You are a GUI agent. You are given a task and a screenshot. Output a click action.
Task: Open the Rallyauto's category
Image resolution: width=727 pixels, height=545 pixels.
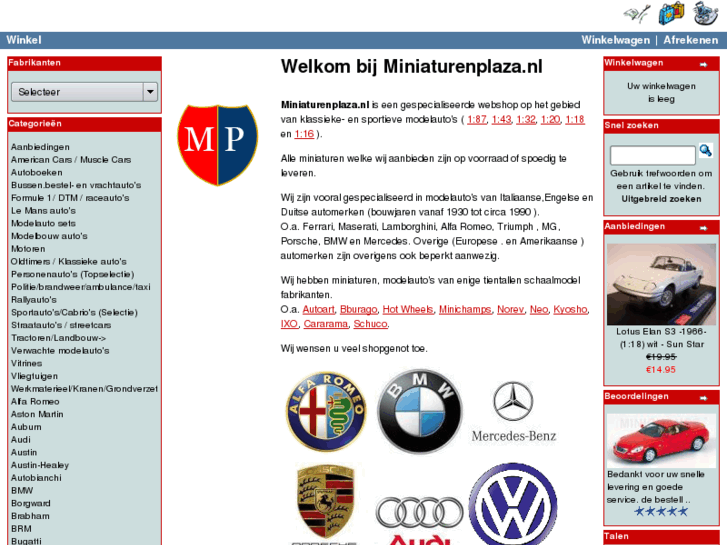pos(34,300)
